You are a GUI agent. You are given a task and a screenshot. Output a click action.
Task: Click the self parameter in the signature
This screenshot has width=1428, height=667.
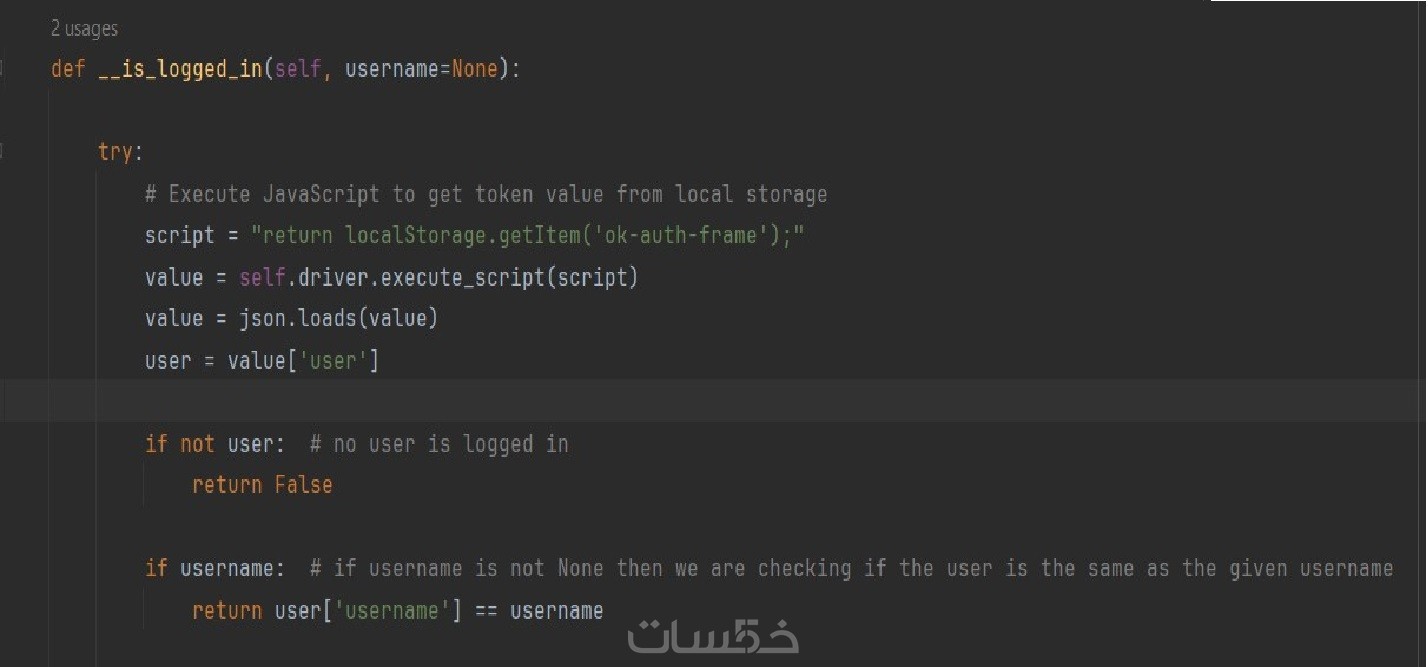[297, 70]
